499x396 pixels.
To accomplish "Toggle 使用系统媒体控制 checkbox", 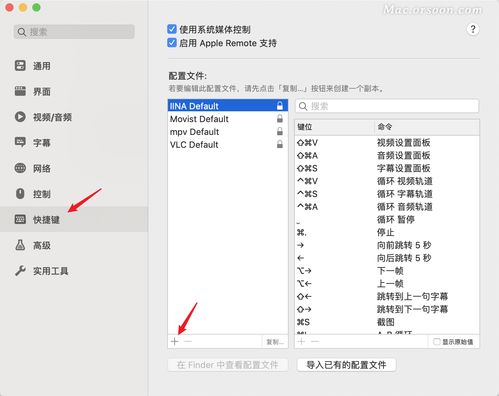I will coord(172,29).
